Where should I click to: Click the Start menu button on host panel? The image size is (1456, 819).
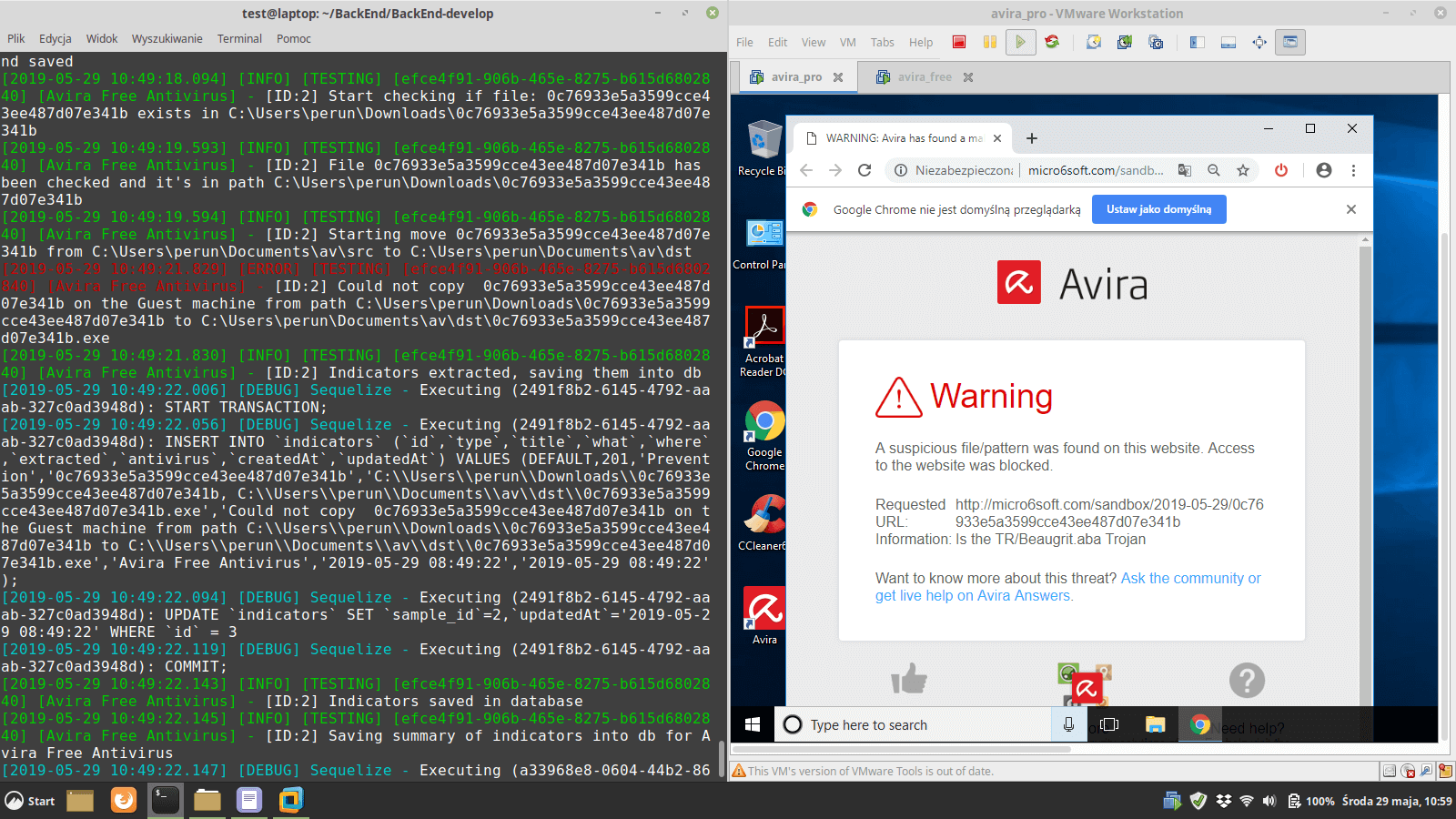31,801
